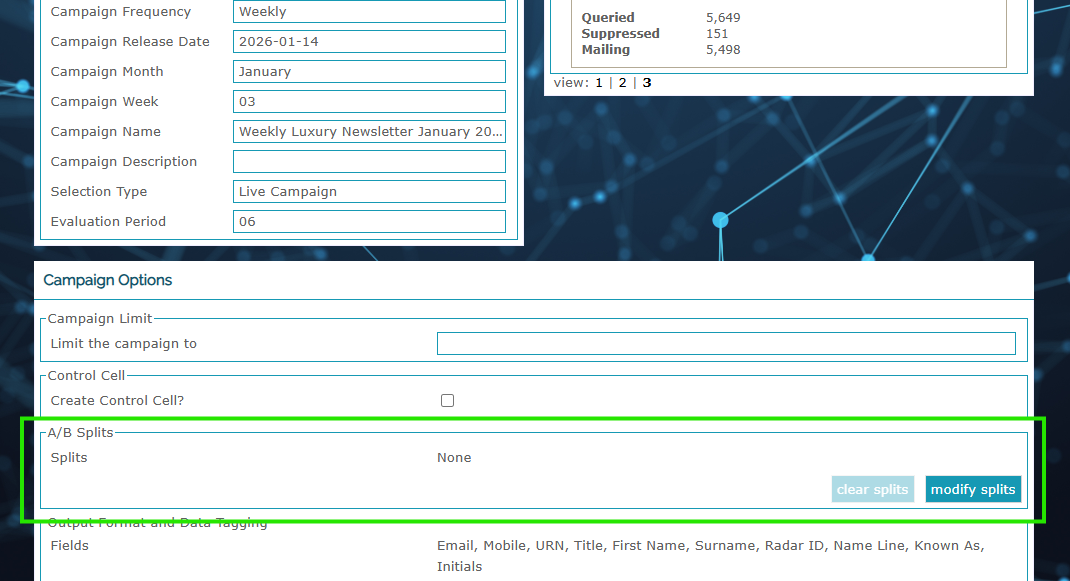The width and height of the screenshot is (1070, 581).
Task: Click the Control Cell group label
Action: click(x=87, y=375)
